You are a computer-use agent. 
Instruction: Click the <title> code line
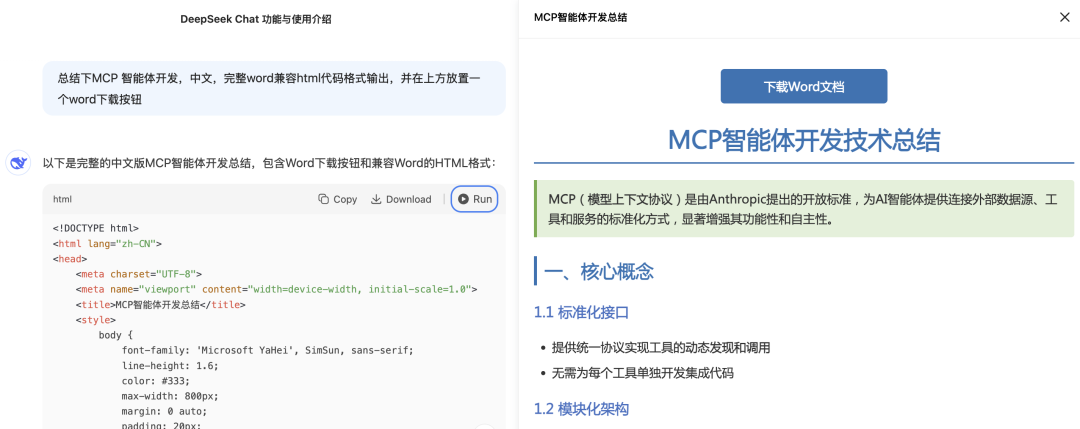point(160,304)
